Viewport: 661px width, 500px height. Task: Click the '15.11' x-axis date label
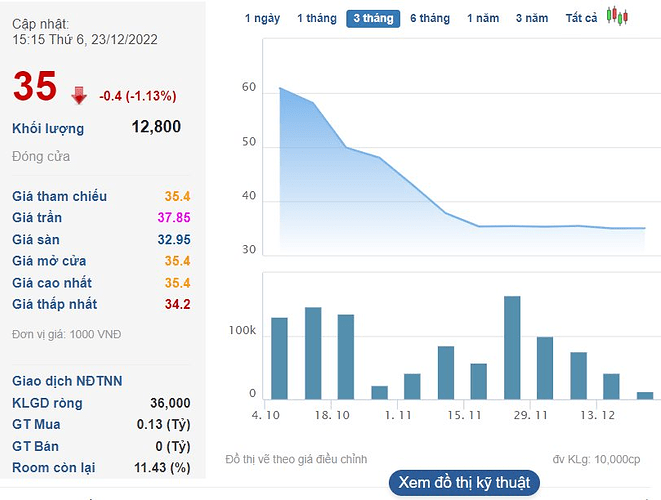click(464, 415)
